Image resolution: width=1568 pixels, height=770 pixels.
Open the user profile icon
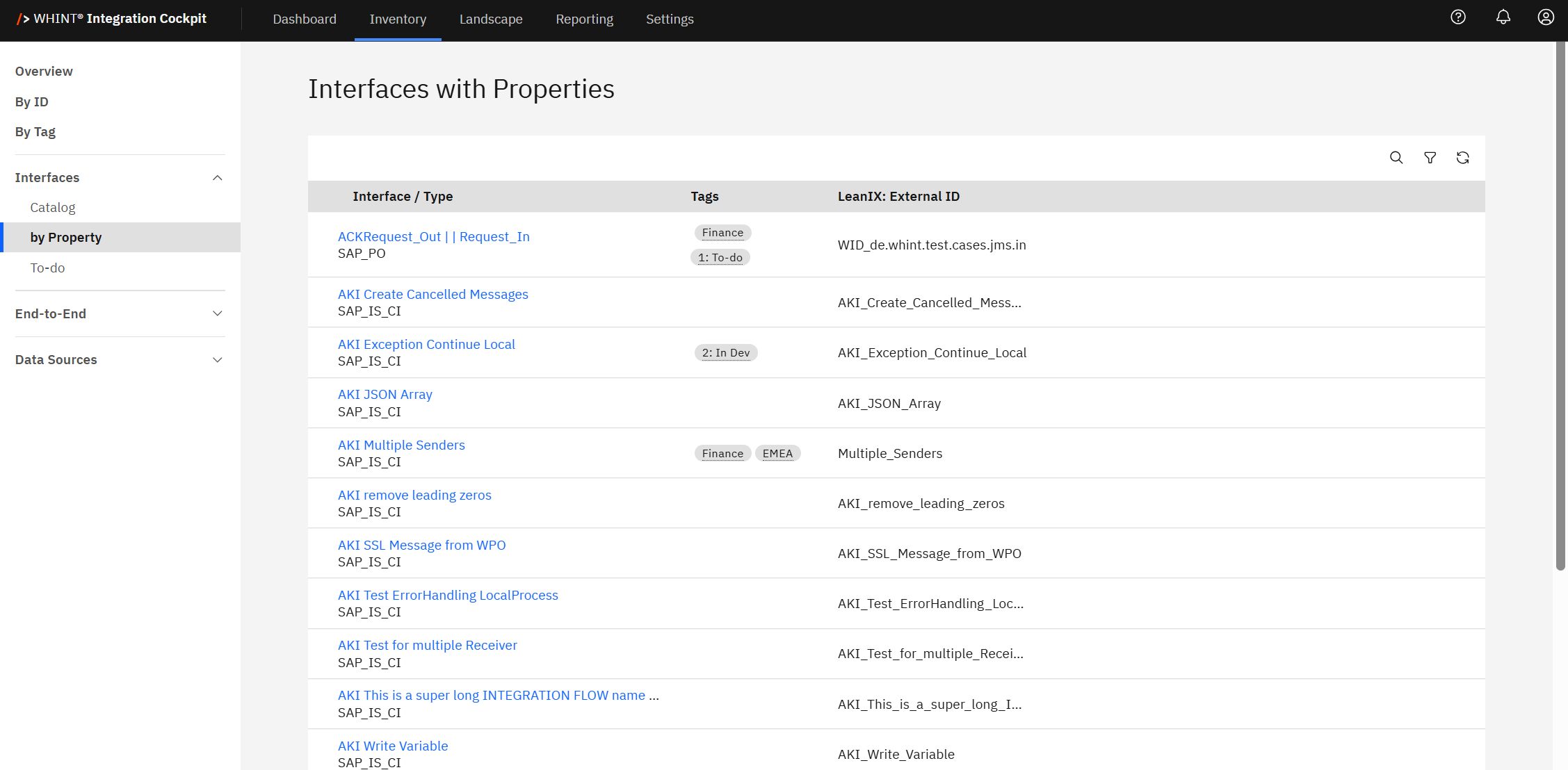click(x=1545, y=17)
